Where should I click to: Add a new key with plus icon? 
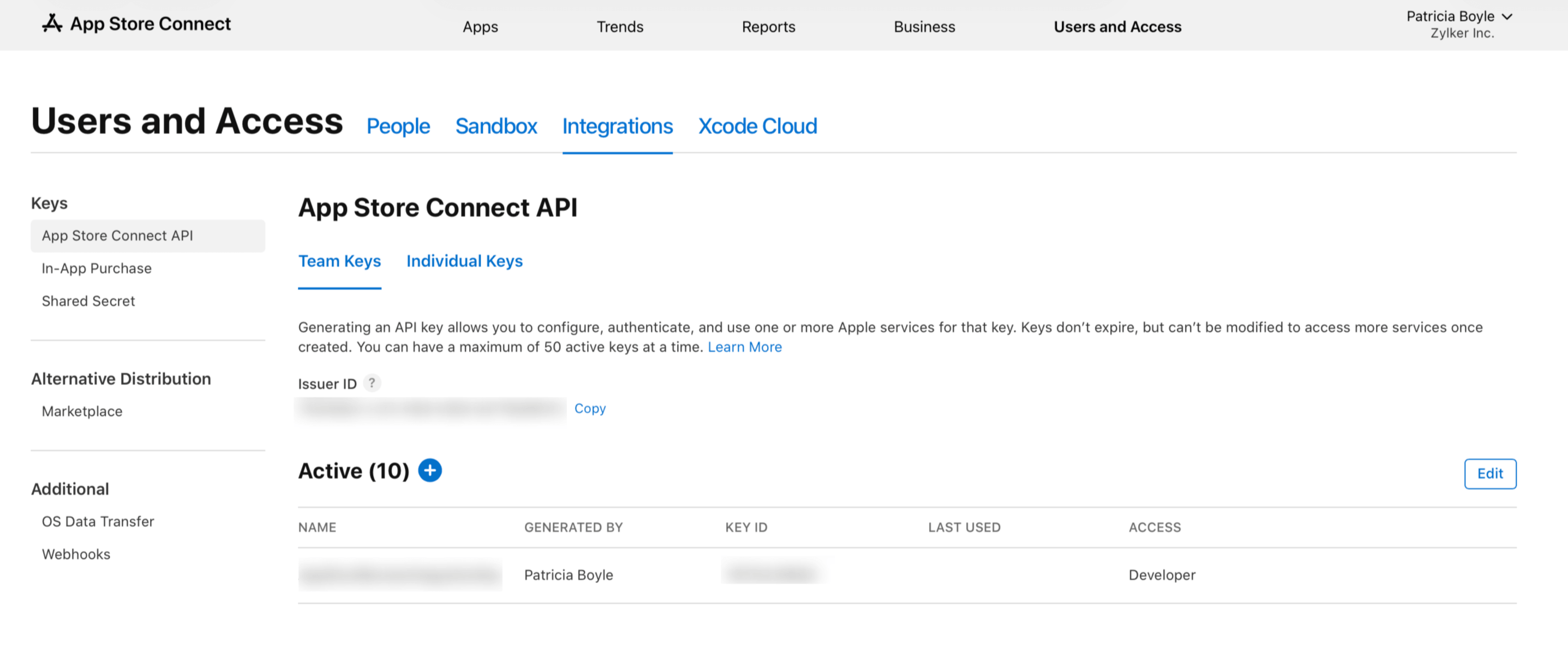430,470
